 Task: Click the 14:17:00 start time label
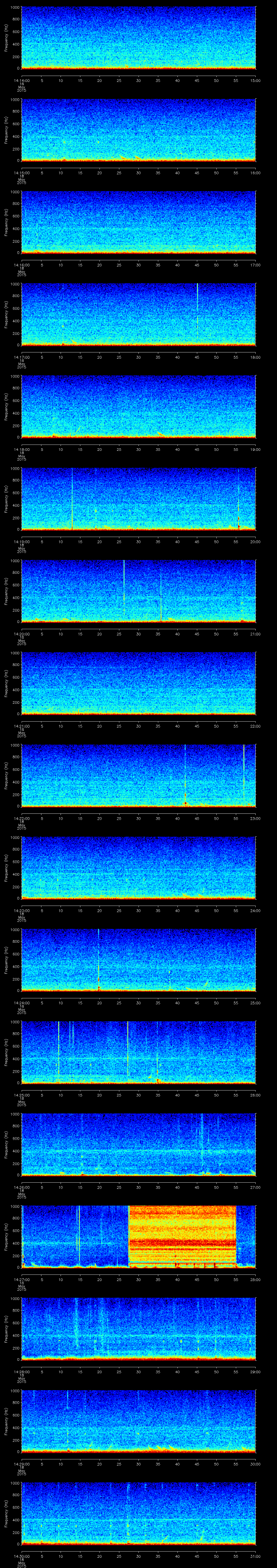coord(21,357)
